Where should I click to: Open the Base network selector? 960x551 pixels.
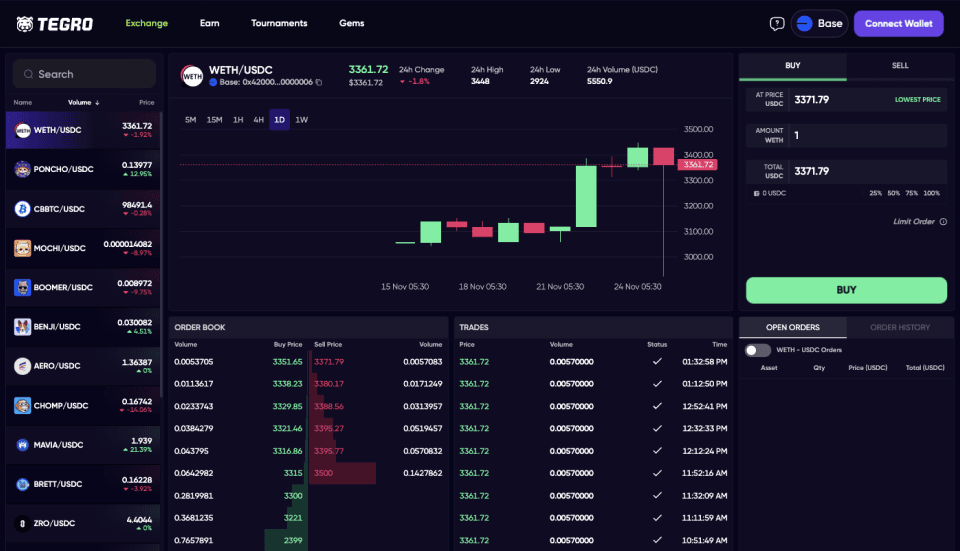click(819, 23)
